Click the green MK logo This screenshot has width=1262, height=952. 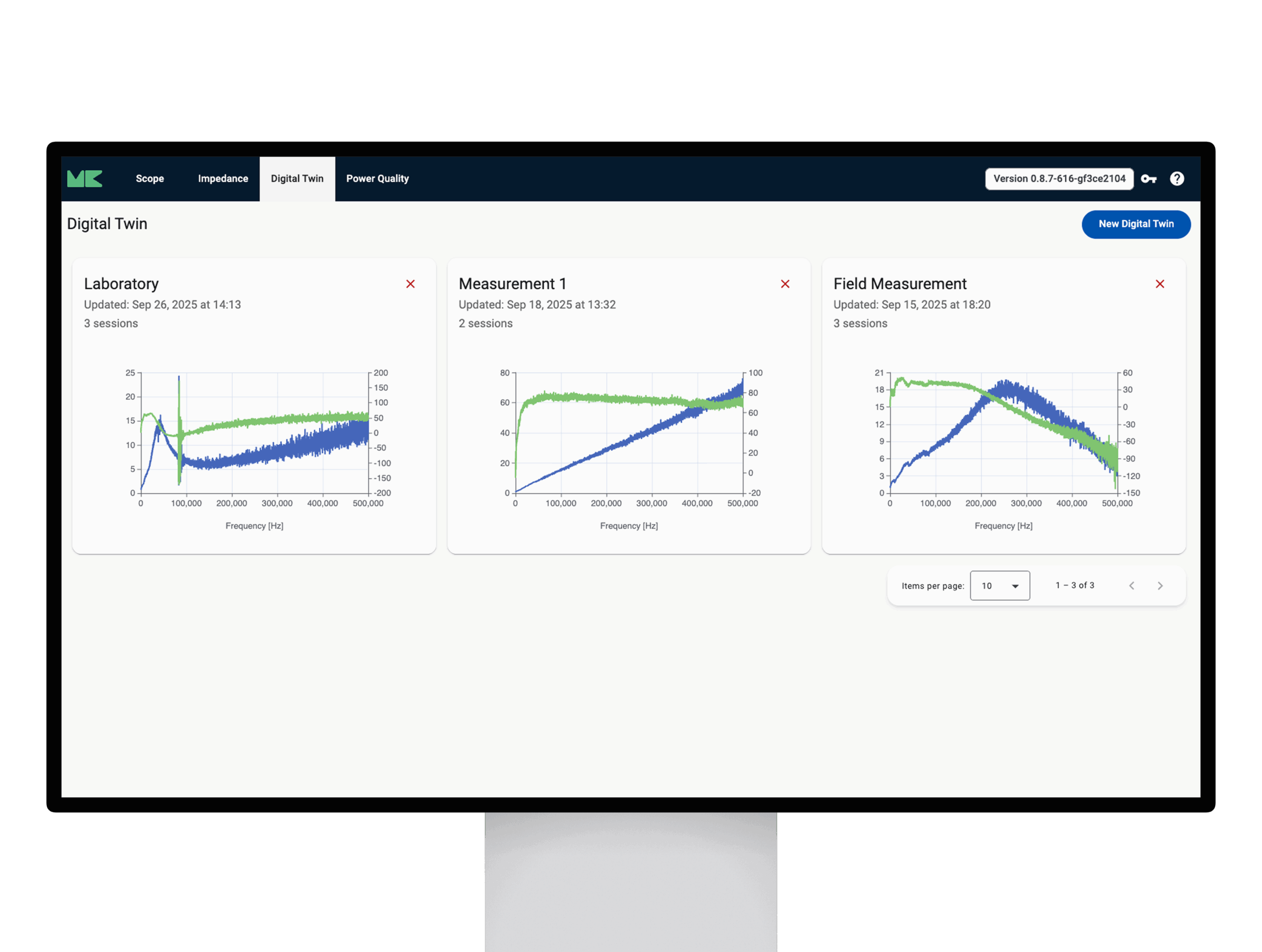click(x=84, y=178)
